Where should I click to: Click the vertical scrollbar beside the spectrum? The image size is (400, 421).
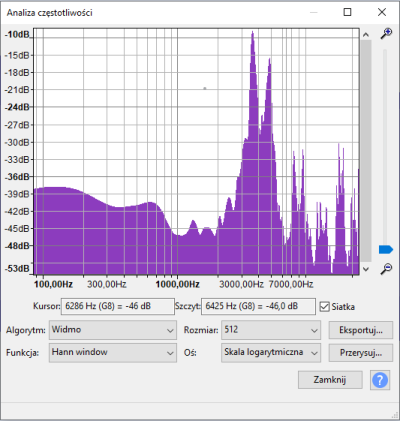tap(366, 151)
